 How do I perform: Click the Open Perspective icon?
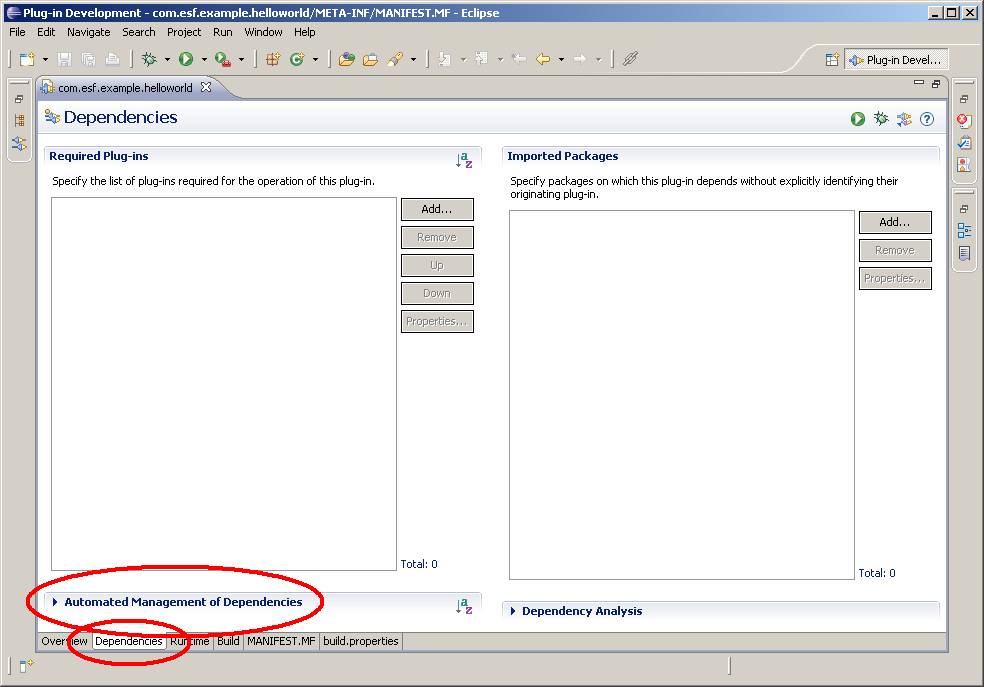click(x=832, y=60)
